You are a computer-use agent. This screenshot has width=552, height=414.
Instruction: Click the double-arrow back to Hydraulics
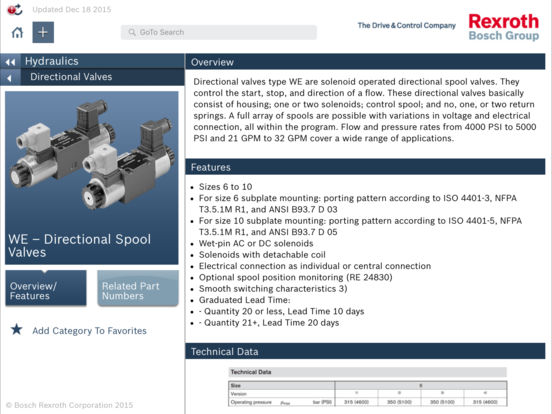click(10, 62)
